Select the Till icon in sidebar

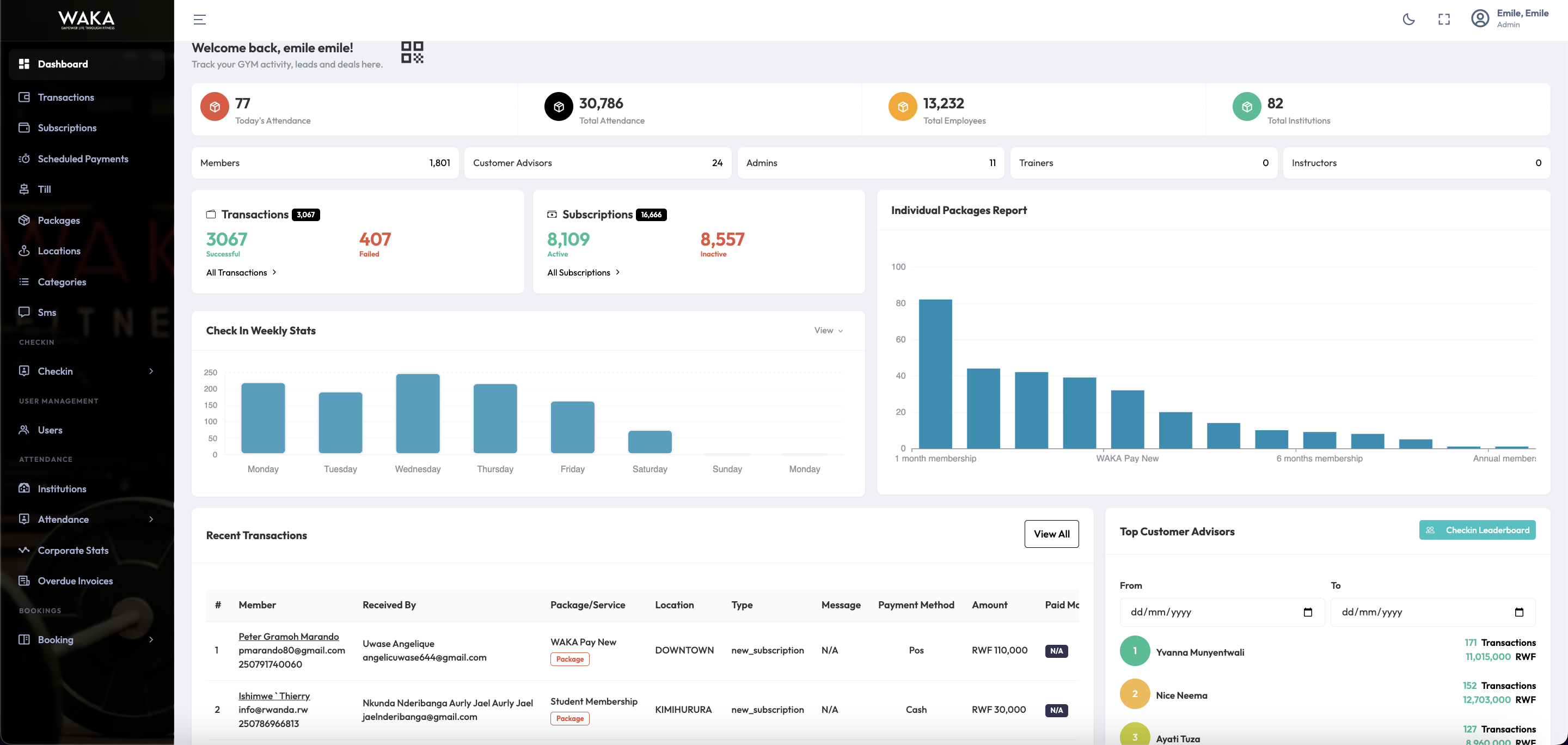[x=24, y=190]
